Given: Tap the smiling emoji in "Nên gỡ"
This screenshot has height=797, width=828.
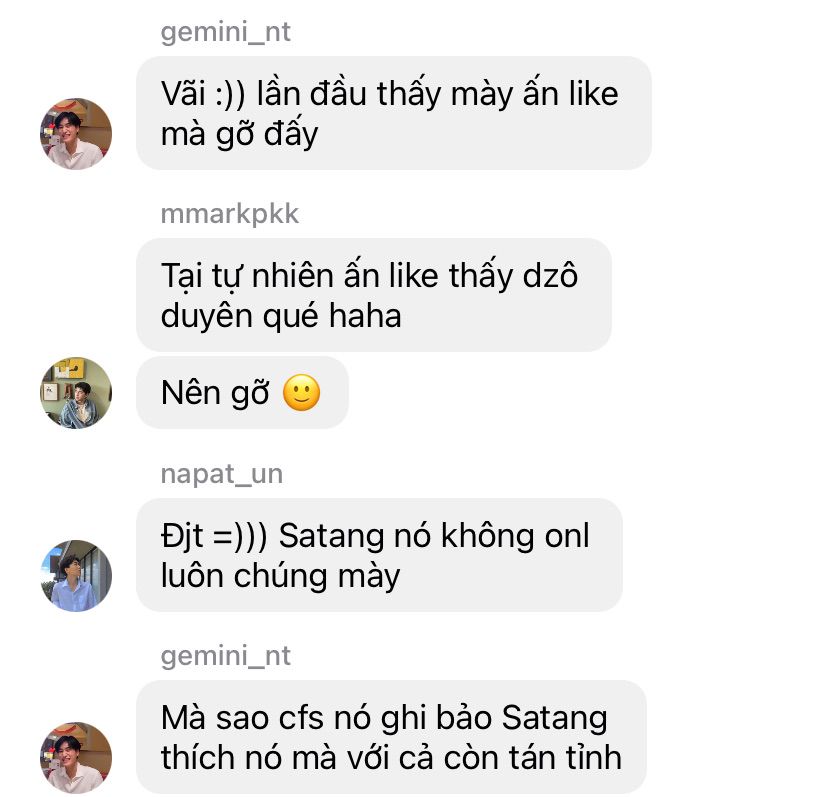Looking at the screenshot, I should click(302, 393).
